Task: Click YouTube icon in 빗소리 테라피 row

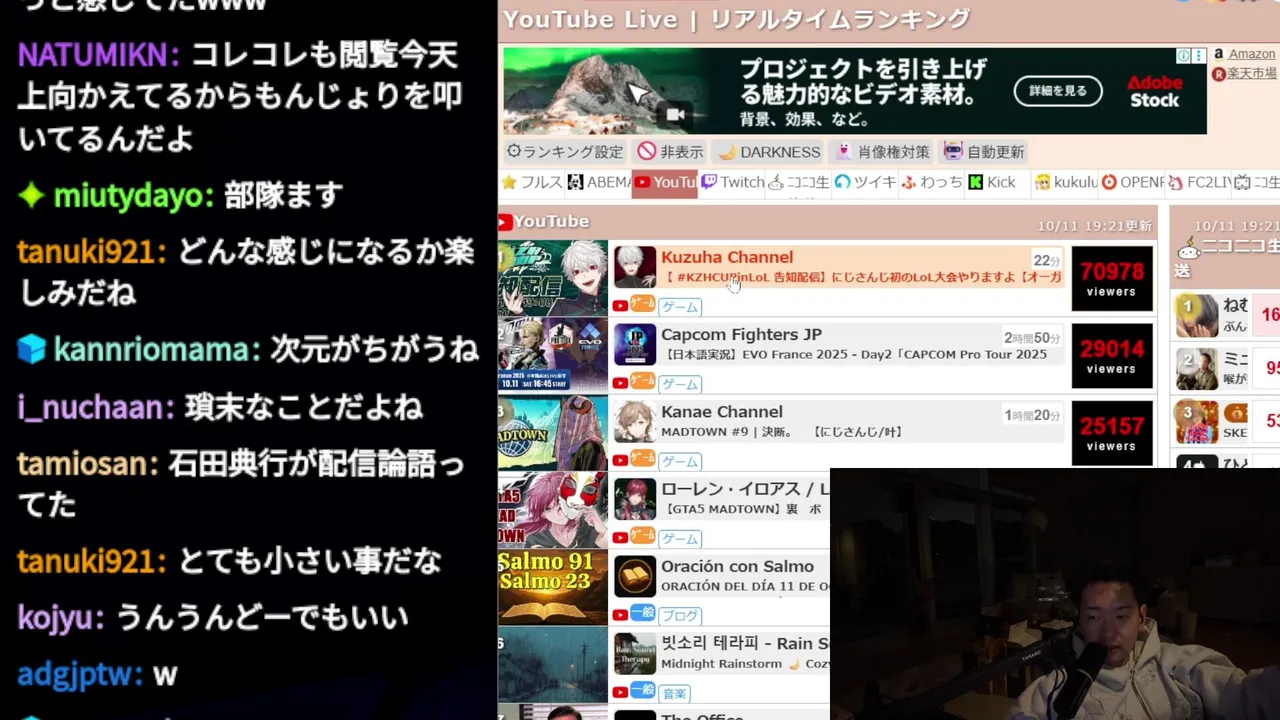Action: pyautogui.click(x=620, y=692)
